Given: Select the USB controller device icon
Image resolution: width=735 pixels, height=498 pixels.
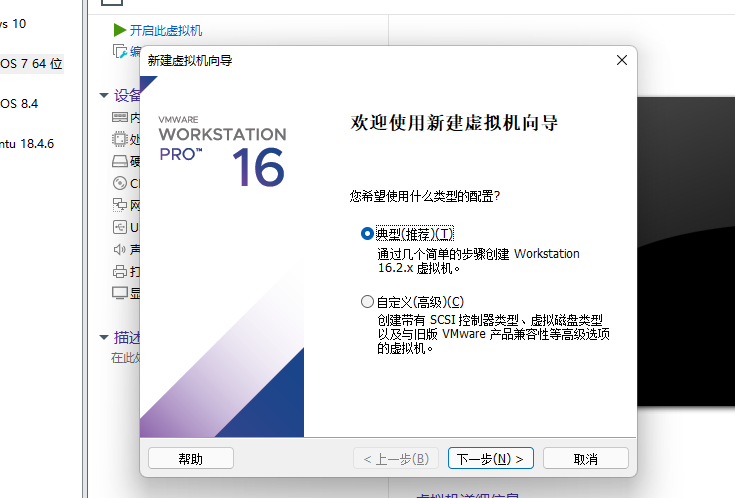Looking at the screenshot, I should [x=120, y=227].
